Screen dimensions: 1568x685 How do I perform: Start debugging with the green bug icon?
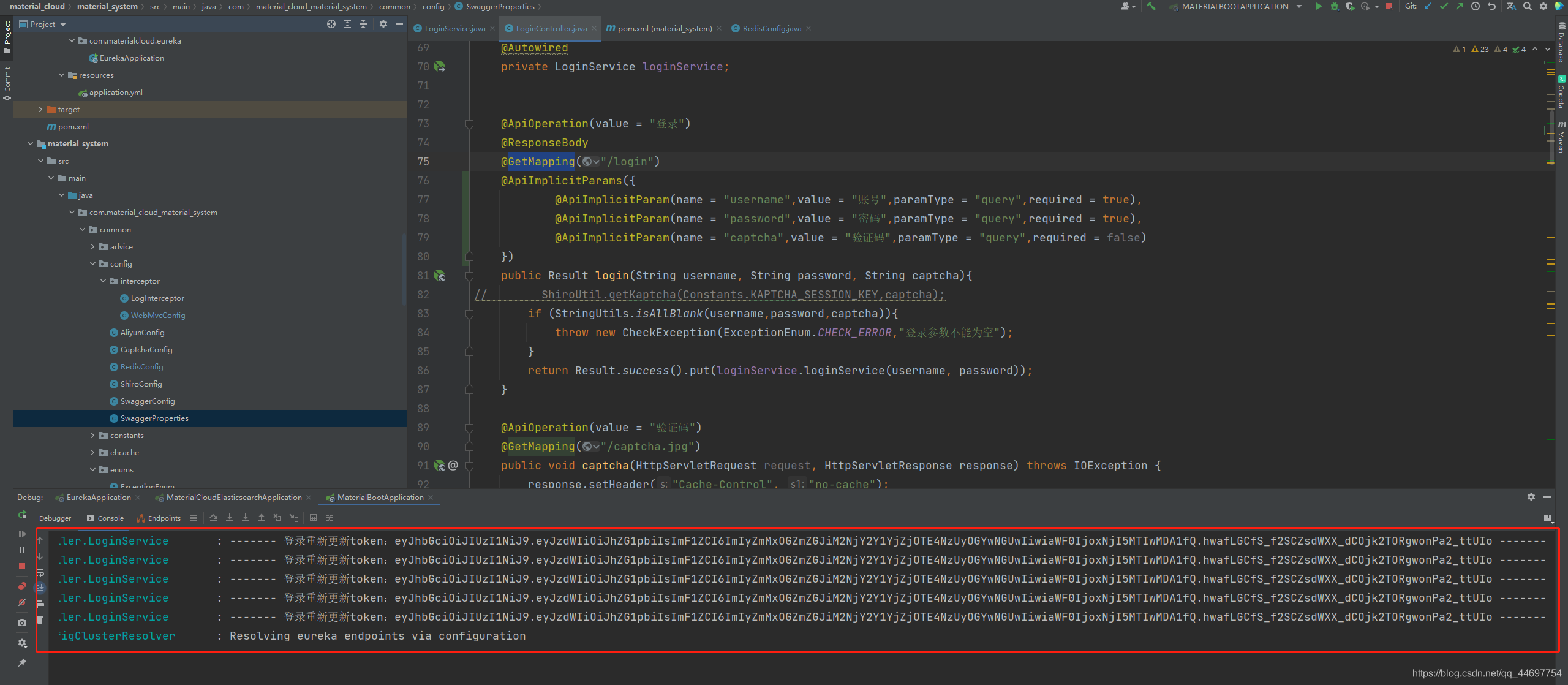pyautogui.click(x=1334, y=7)
